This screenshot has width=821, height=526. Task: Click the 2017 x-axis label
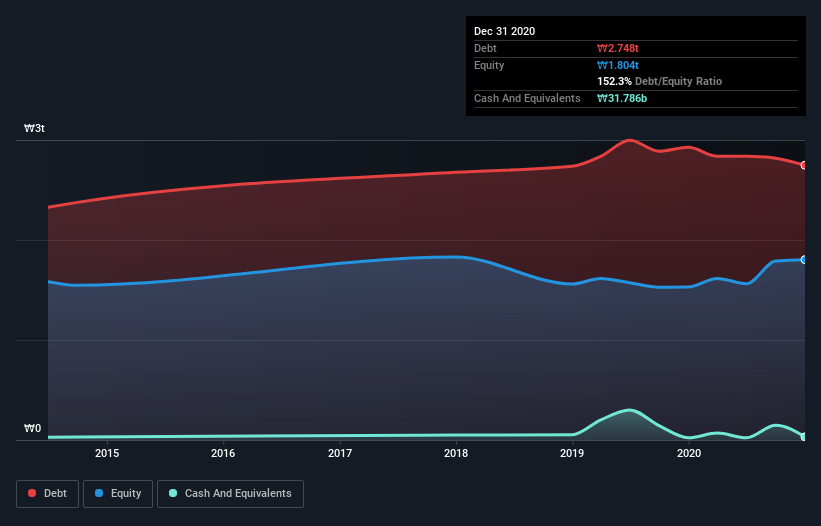[340, 453]
